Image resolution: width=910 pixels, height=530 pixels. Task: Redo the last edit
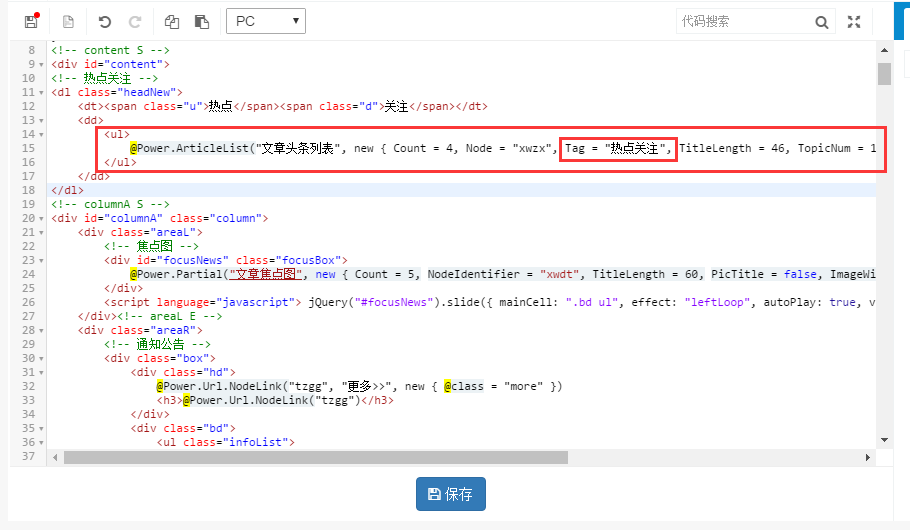(135, 21)
